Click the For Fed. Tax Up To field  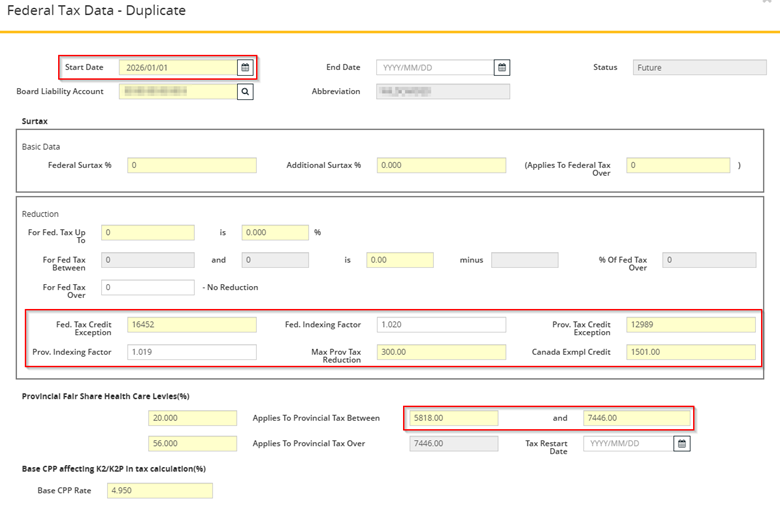[x=148, y=232]
